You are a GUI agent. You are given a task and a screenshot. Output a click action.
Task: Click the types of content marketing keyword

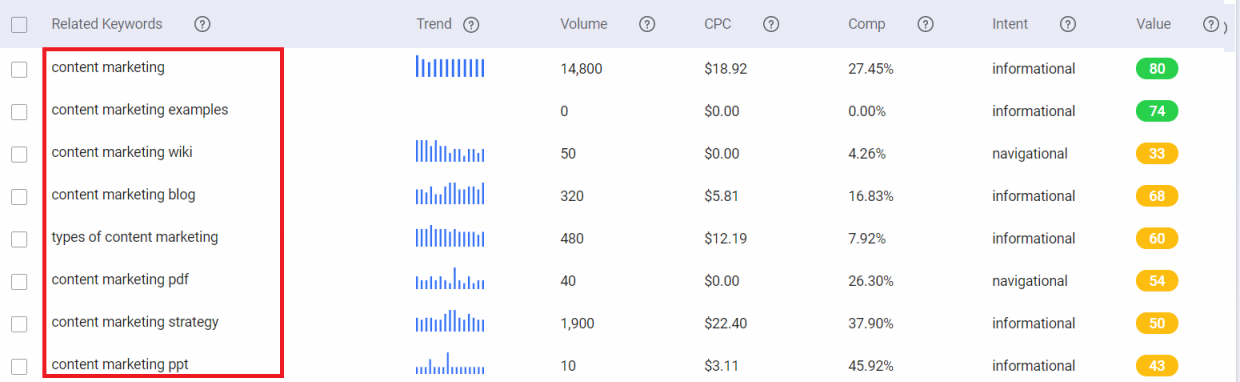pyautogui.click(x=135, y=237)
